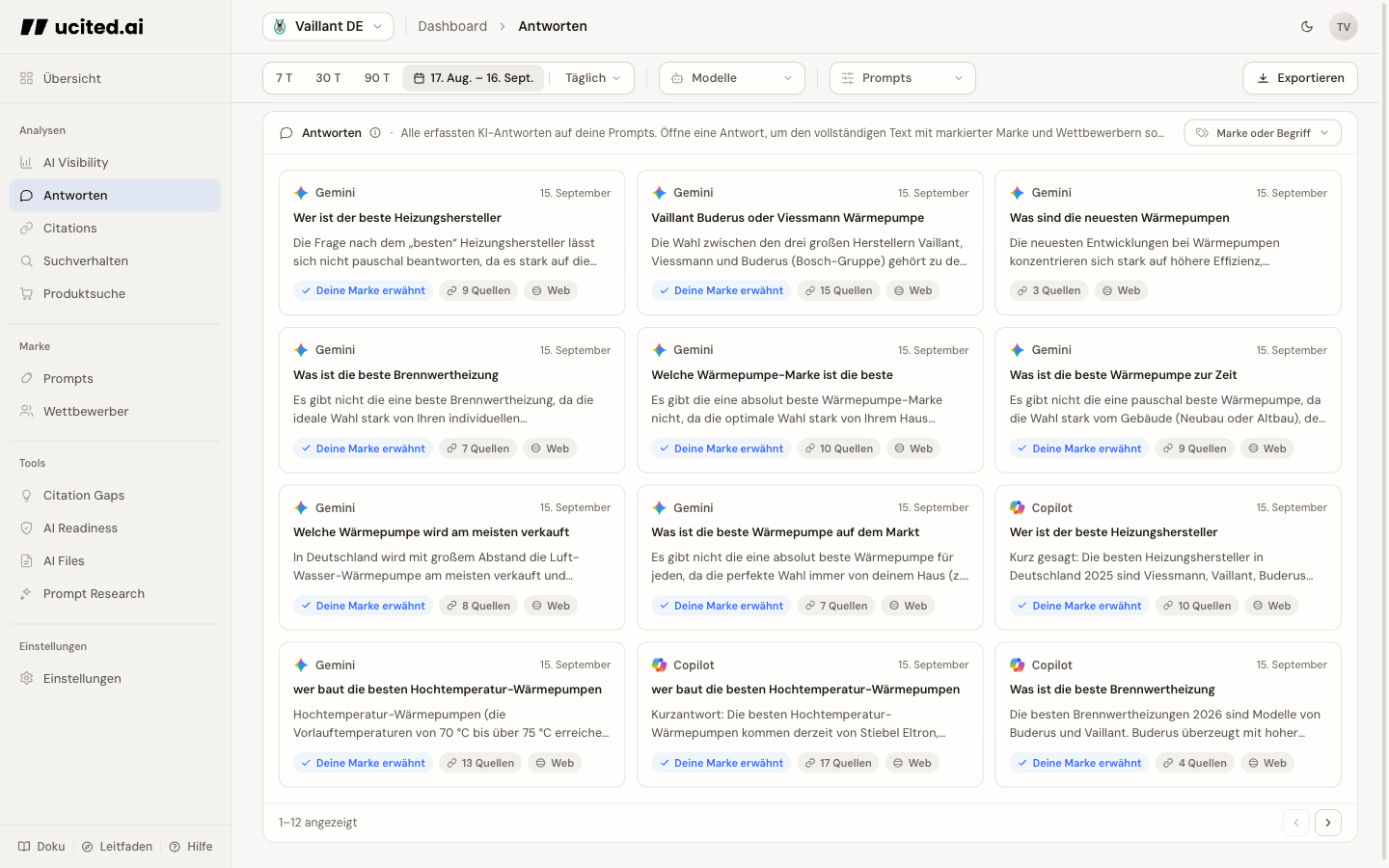Expand the Modelle filter dropdown

(x=732, y=78)
